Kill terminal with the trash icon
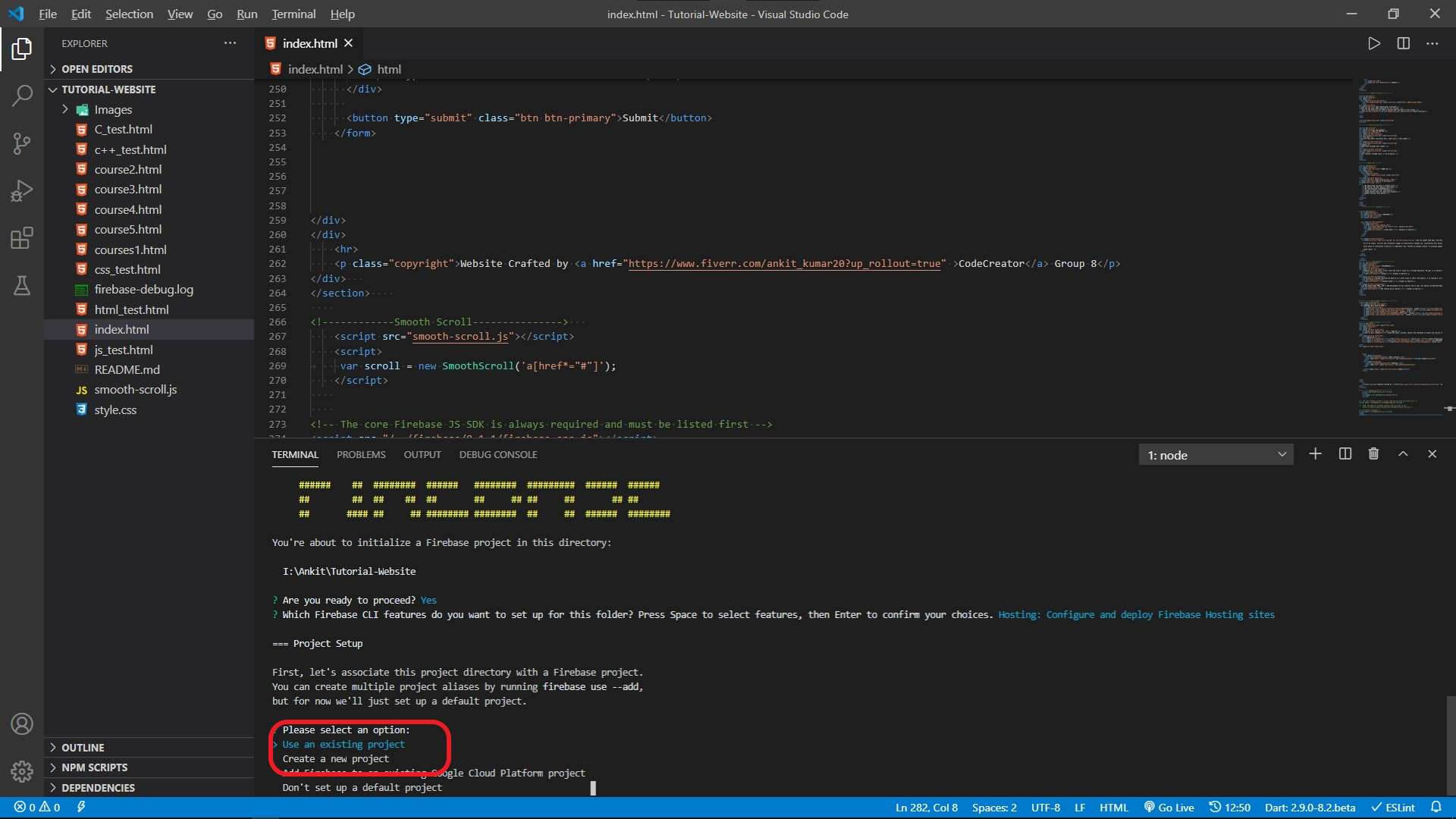1456x819 pixels. (x=1373, y=454)
